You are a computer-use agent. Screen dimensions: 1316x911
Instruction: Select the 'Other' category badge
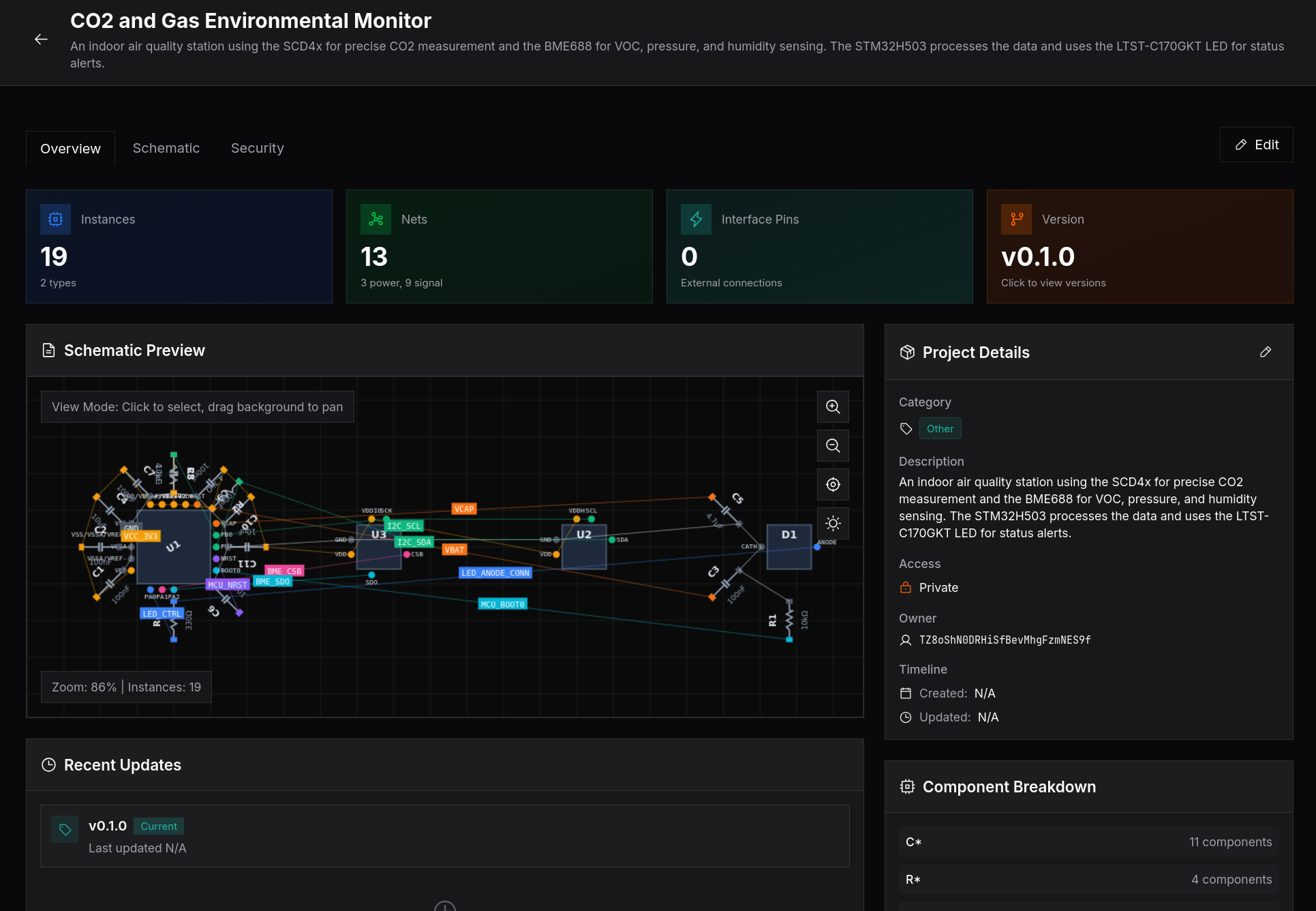point(940,428)
